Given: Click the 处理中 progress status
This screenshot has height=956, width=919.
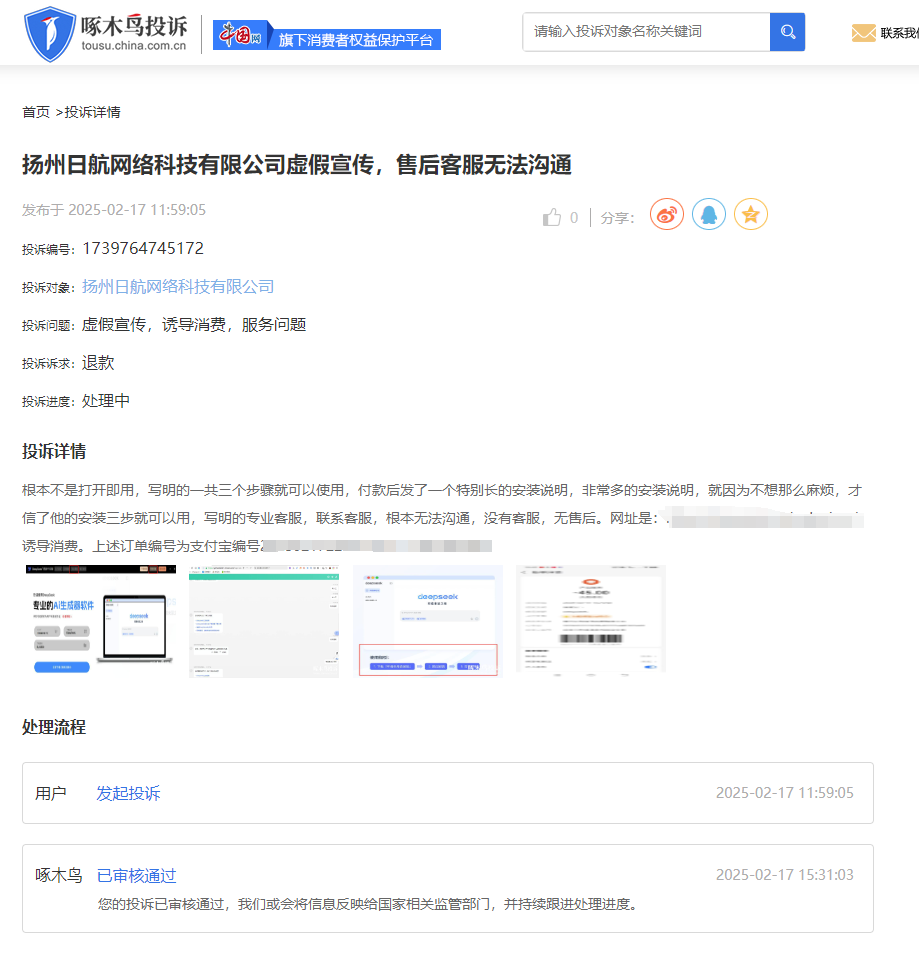Looking at the screenshot, I should click(105, 401).
